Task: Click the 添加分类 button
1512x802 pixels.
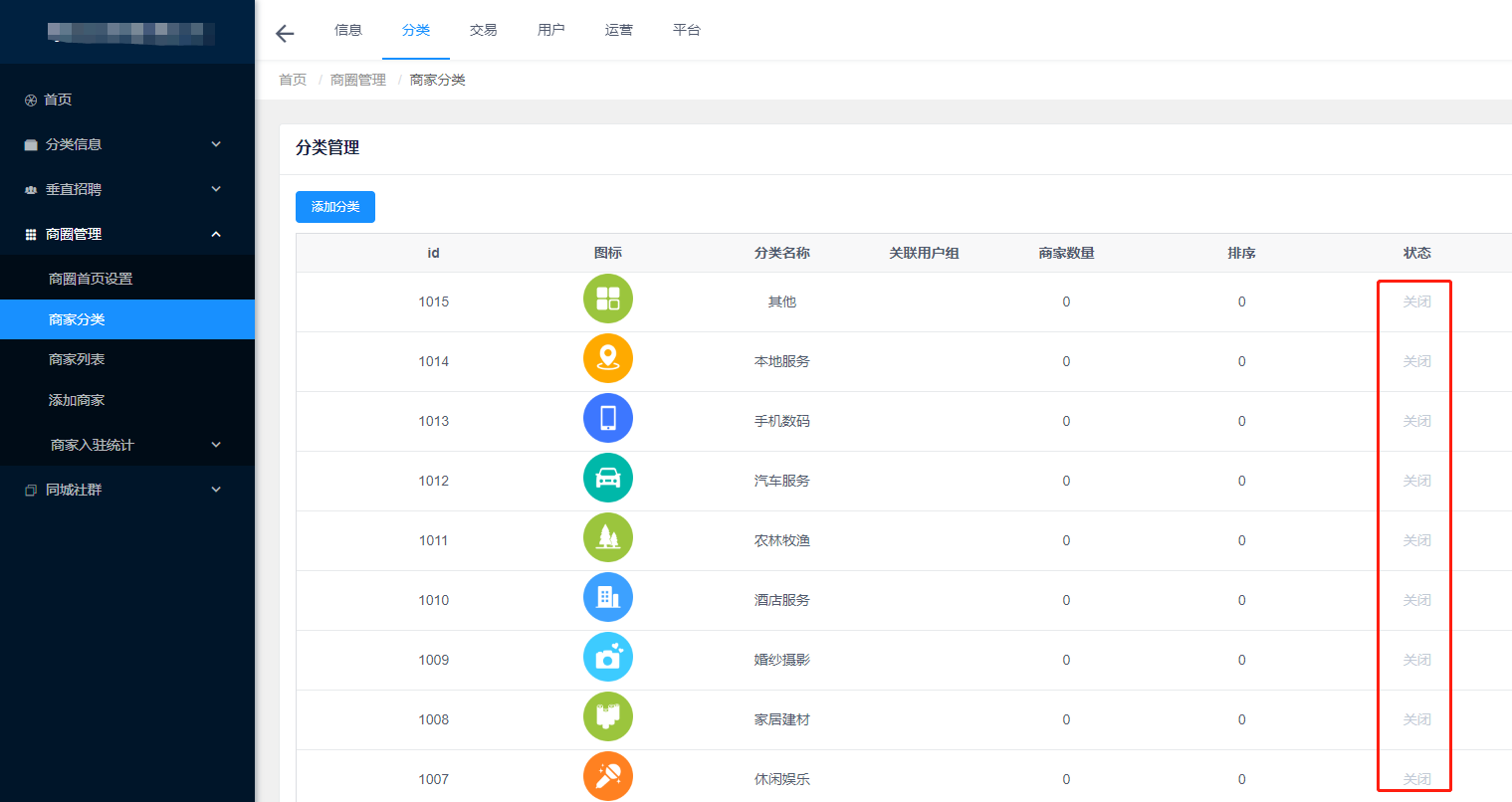Action: pyautogui.click(x=335, y=207)
